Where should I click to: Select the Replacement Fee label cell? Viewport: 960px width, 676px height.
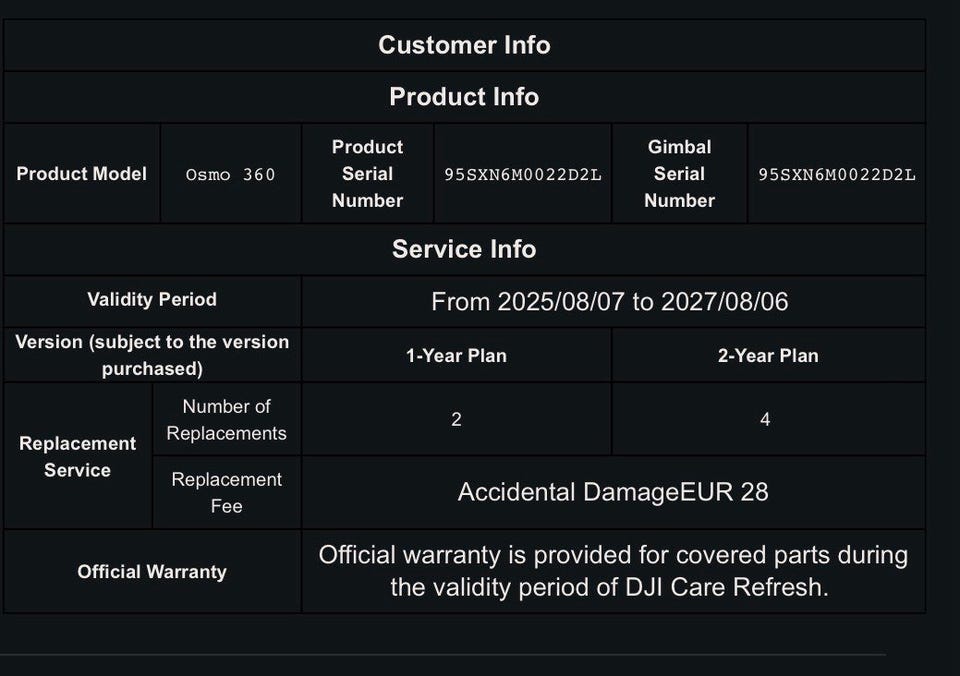(226, 493)
